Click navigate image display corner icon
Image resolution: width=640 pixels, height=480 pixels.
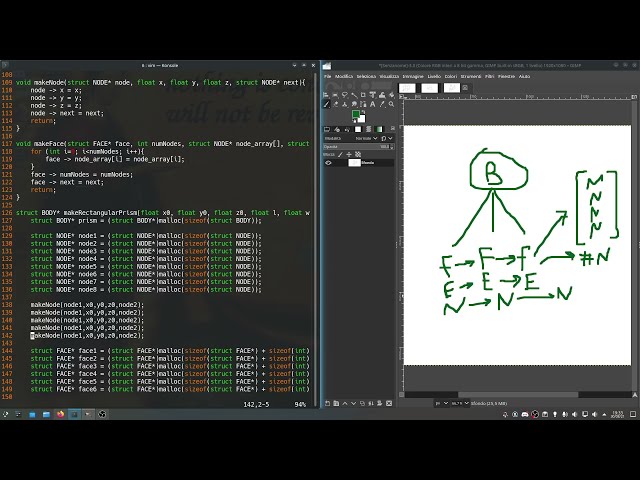[x=635, y=395]
